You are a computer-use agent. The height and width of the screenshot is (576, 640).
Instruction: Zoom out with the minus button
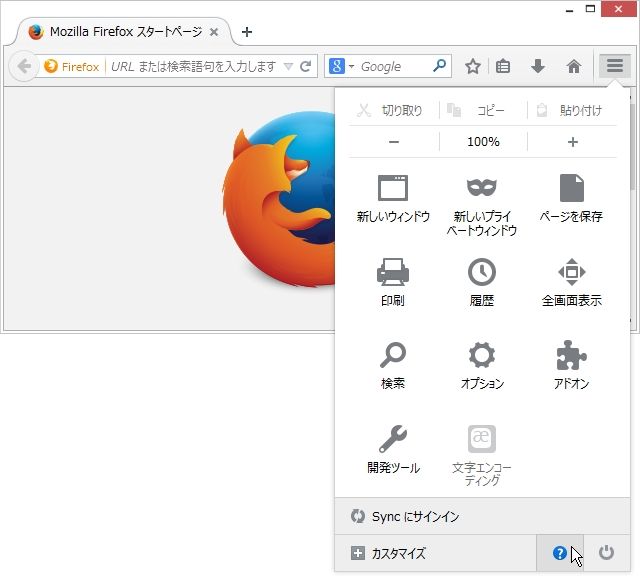click(394, 142)
